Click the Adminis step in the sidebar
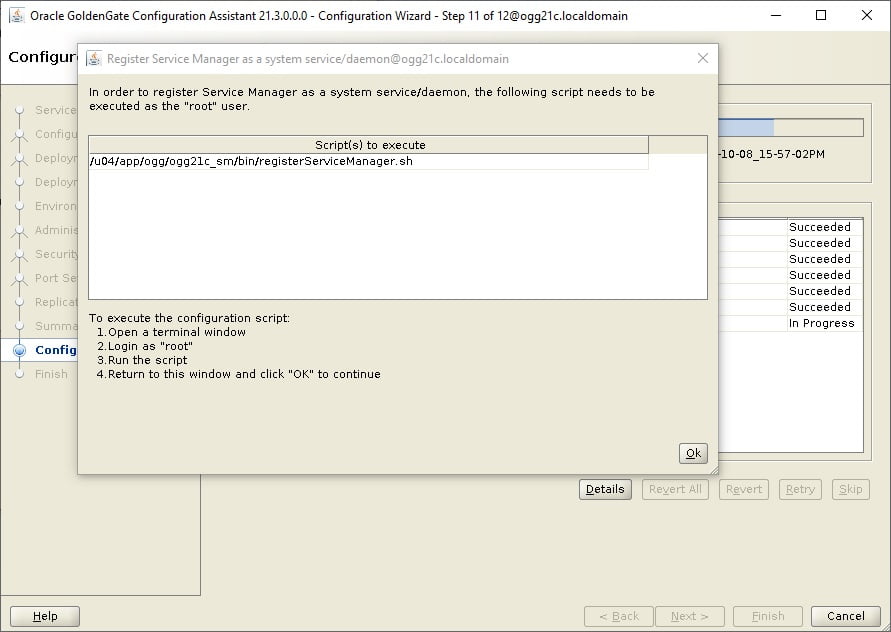Screen dimensions: 891x632 point(56,230)
